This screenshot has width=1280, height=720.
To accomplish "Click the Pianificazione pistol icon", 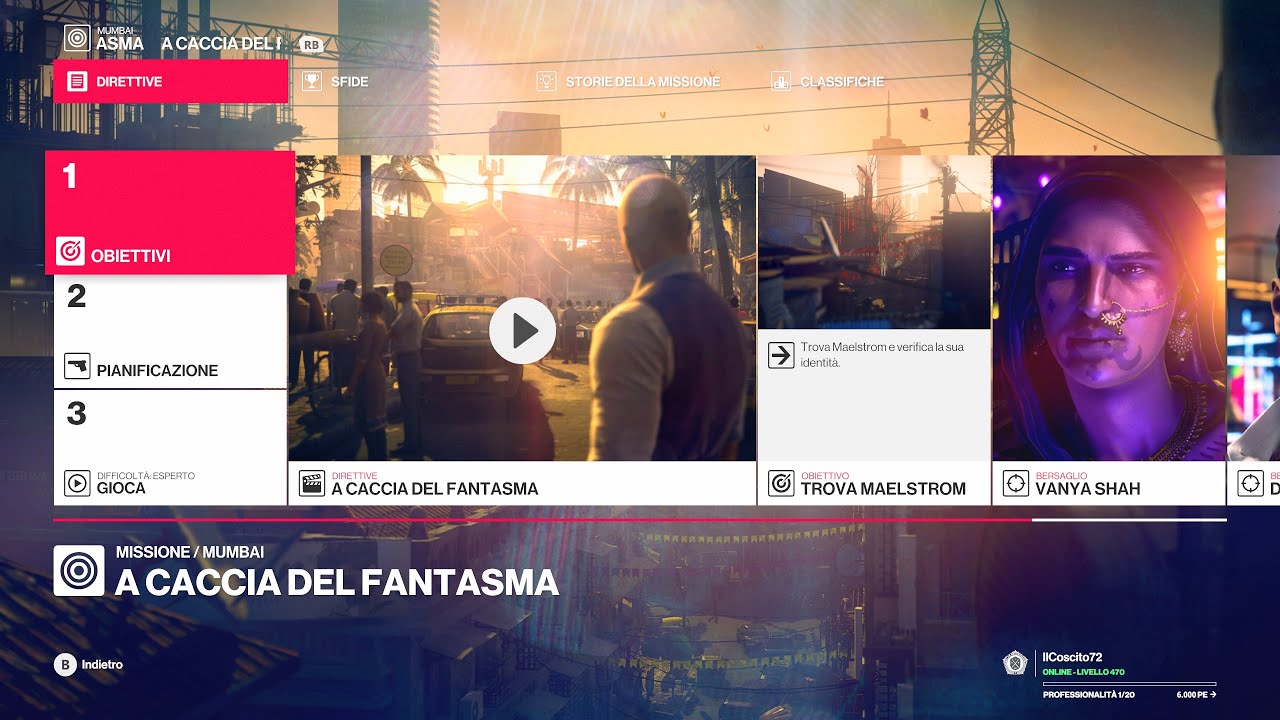I will click(x=77, y=366).
